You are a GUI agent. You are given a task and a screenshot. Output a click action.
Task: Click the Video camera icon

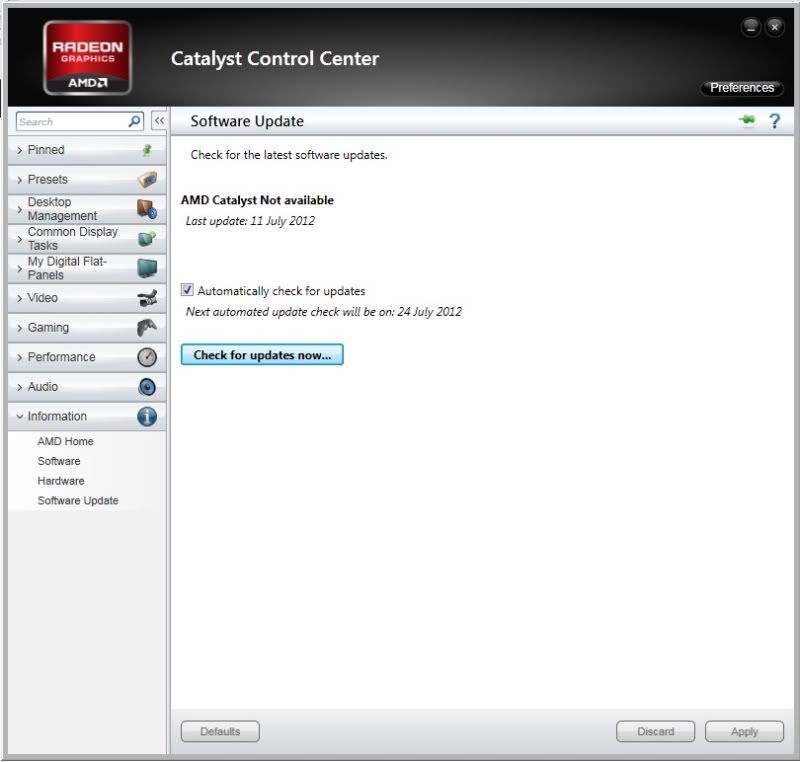coord(147,298)
